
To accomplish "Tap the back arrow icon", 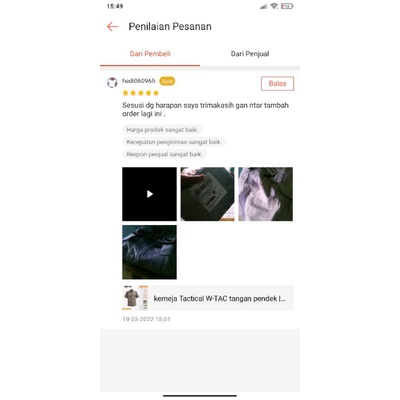I will [x=112, y=27].
